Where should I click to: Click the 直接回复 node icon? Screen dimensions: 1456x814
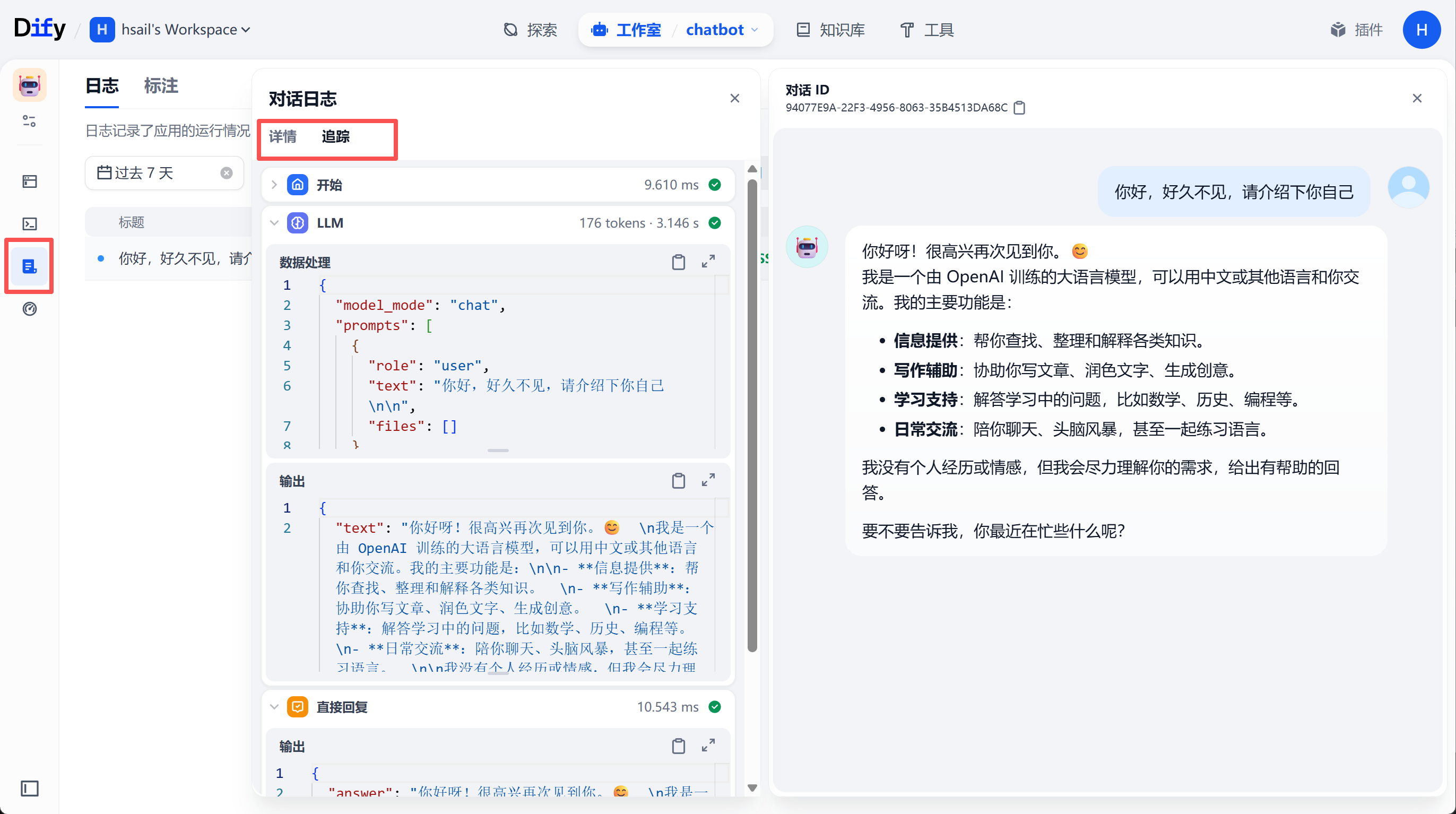[x=298, y=707]
